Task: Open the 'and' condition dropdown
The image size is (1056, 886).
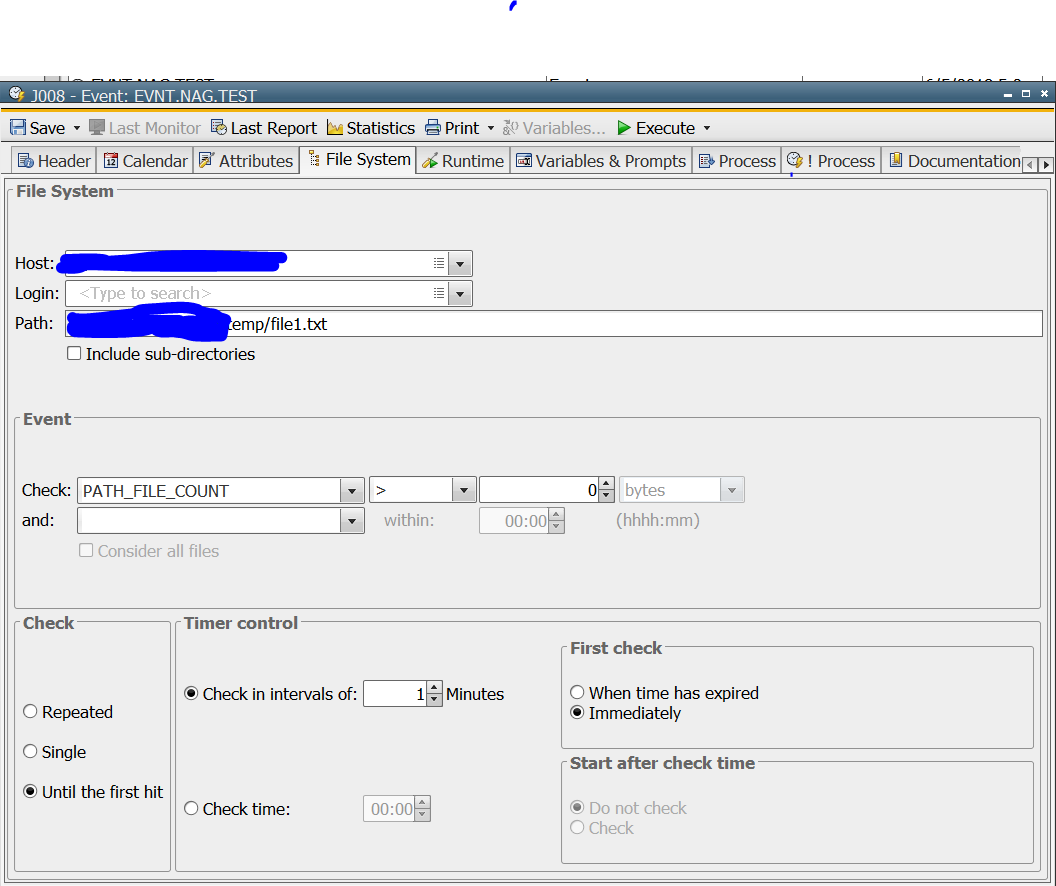Action: pyautogui.click(x=352, y=520)
